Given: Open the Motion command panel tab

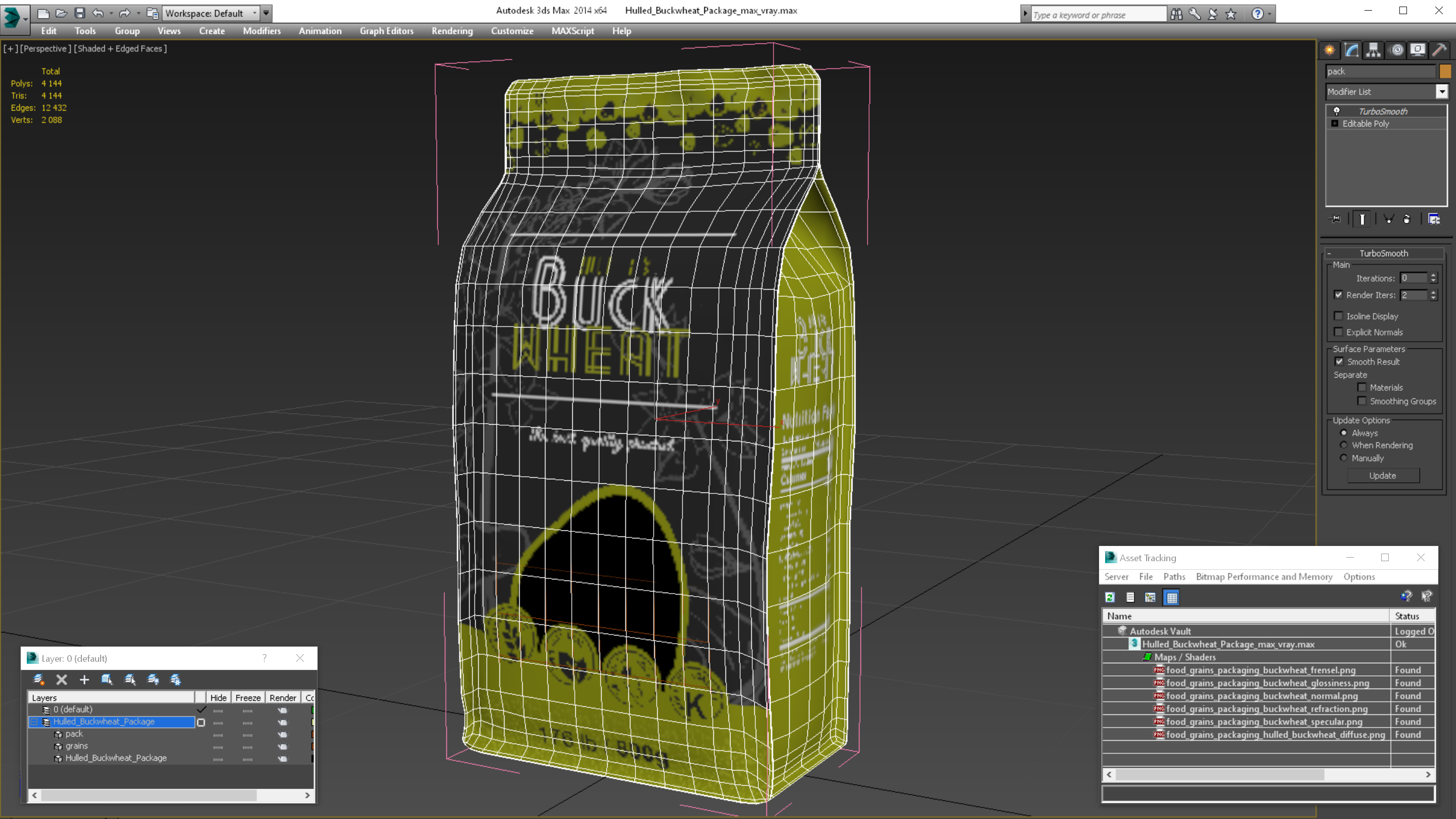Looking at the screenshot, I should pos(1397,51).
